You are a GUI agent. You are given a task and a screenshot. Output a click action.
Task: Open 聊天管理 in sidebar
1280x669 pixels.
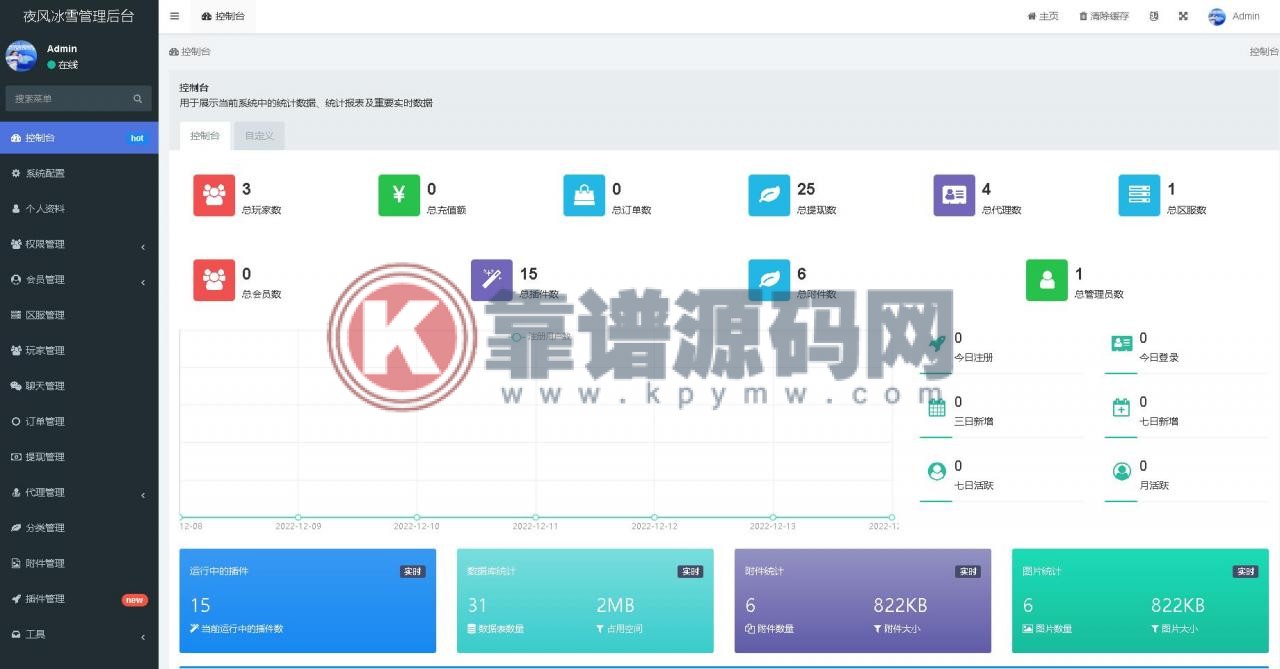(79, 386)
